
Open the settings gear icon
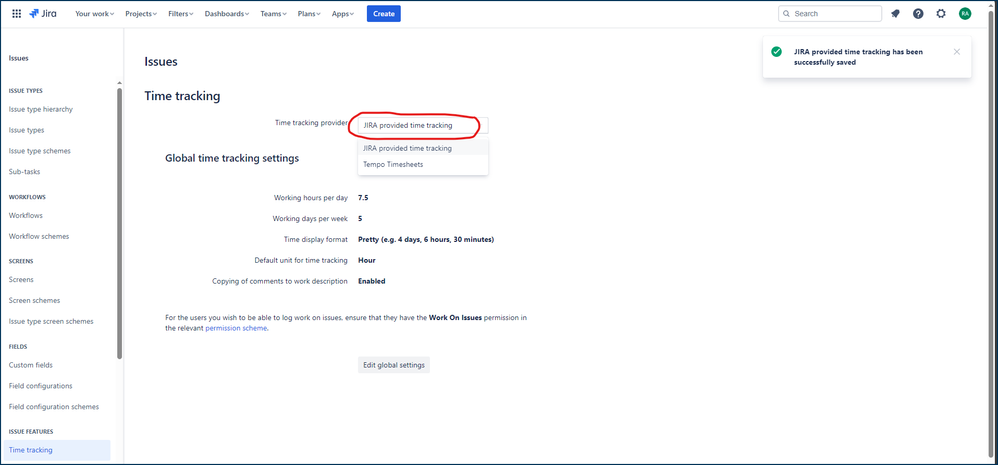[941, 13]
